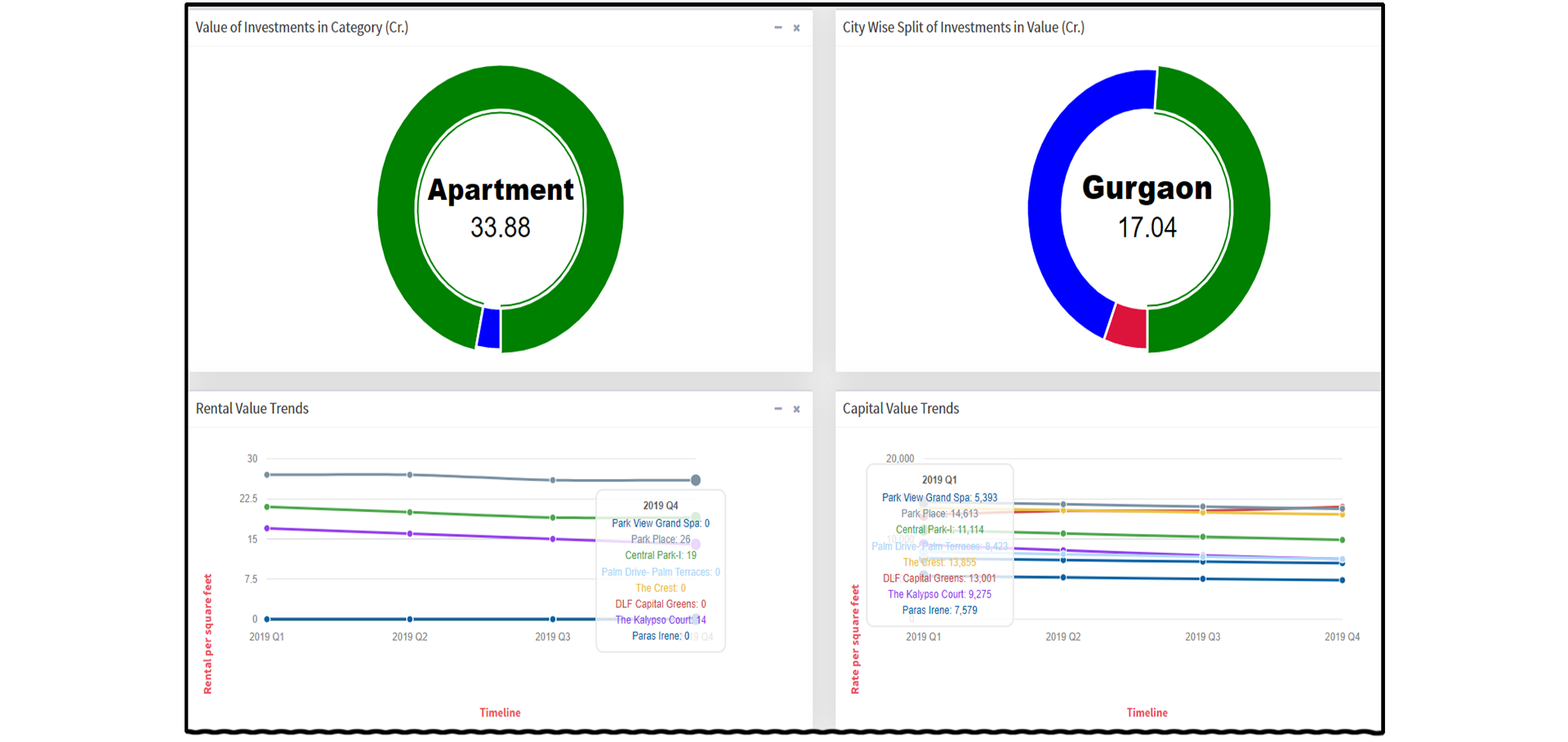The image size is (1568, 742).
Task: Click the 2019 Q4 Park Place rental data point
Action: pos(696,480)
